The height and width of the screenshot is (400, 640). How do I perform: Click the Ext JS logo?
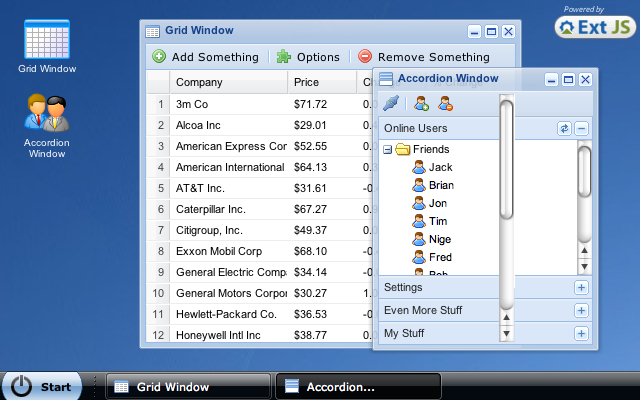pyautogui.click(x=595, y=27)
